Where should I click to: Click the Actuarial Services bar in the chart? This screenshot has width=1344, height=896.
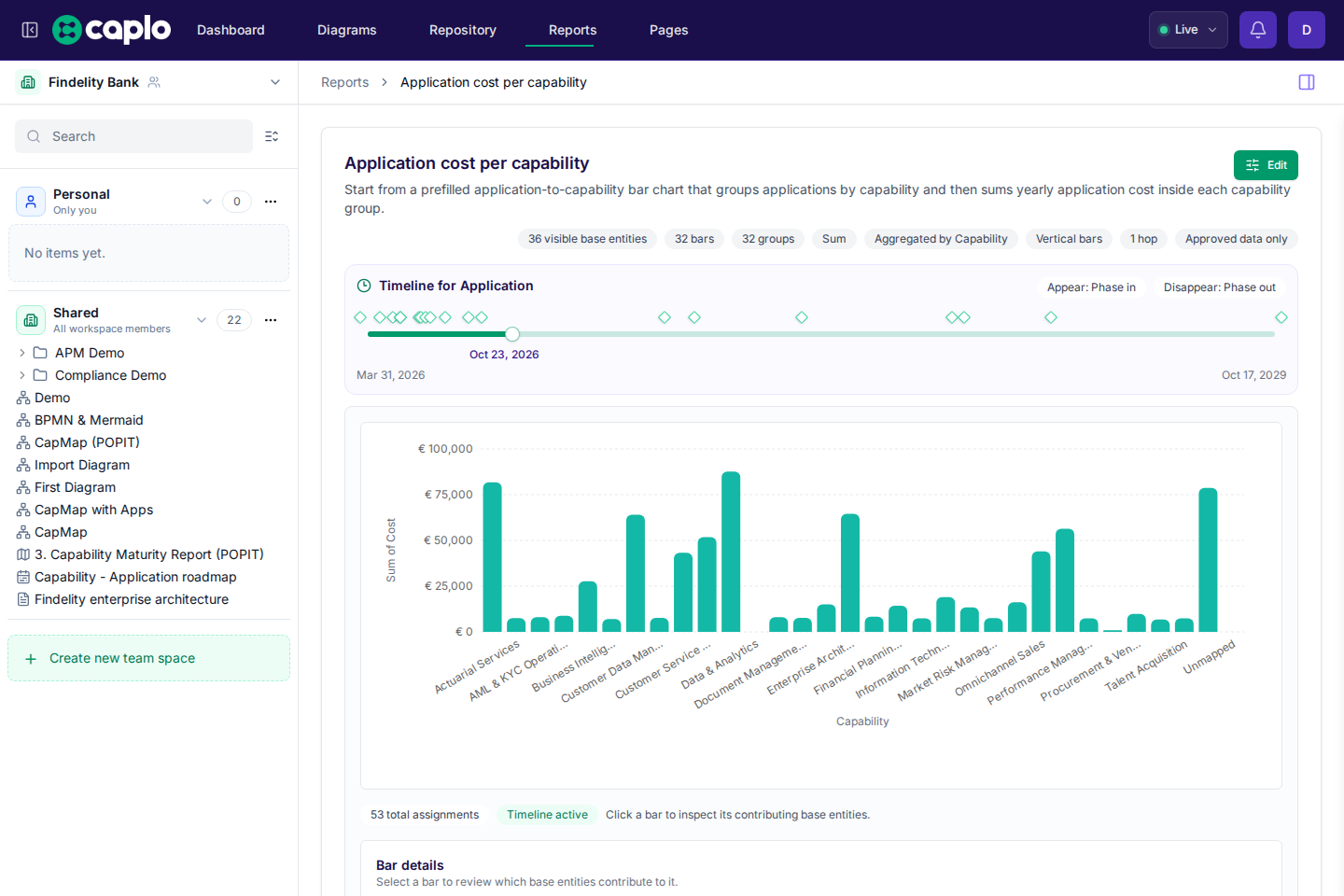tap(493, 557)
